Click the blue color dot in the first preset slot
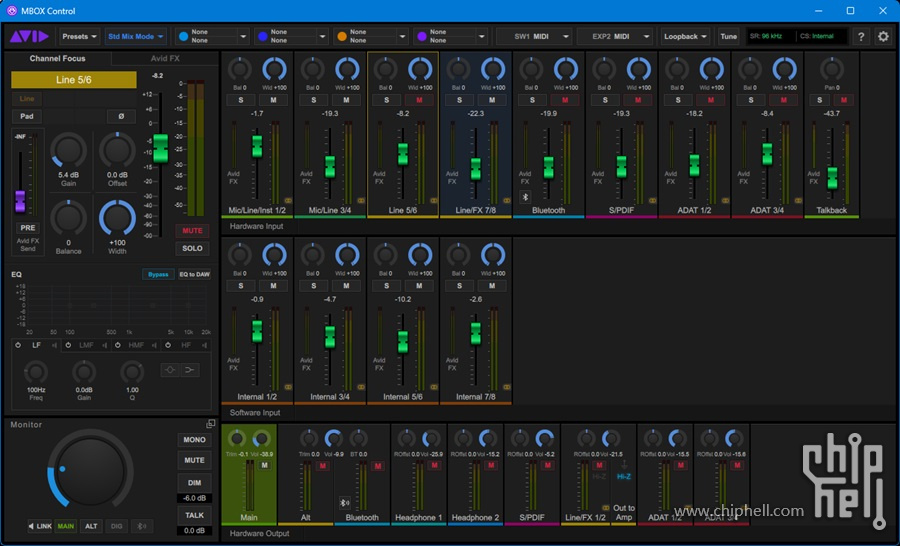 [184, 36]
